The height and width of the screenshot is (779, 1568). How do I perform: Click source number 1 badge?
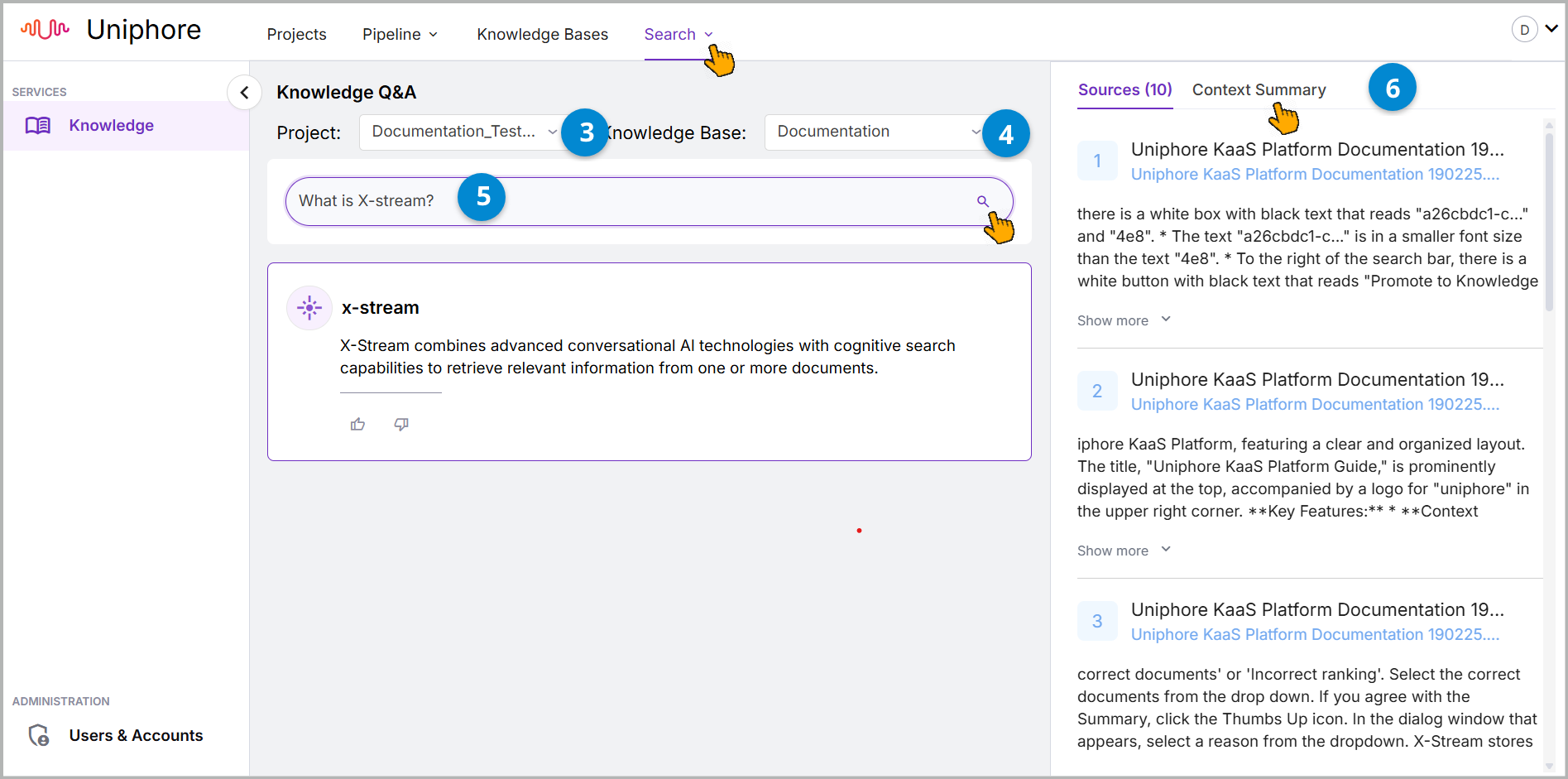click(1097, 161)
